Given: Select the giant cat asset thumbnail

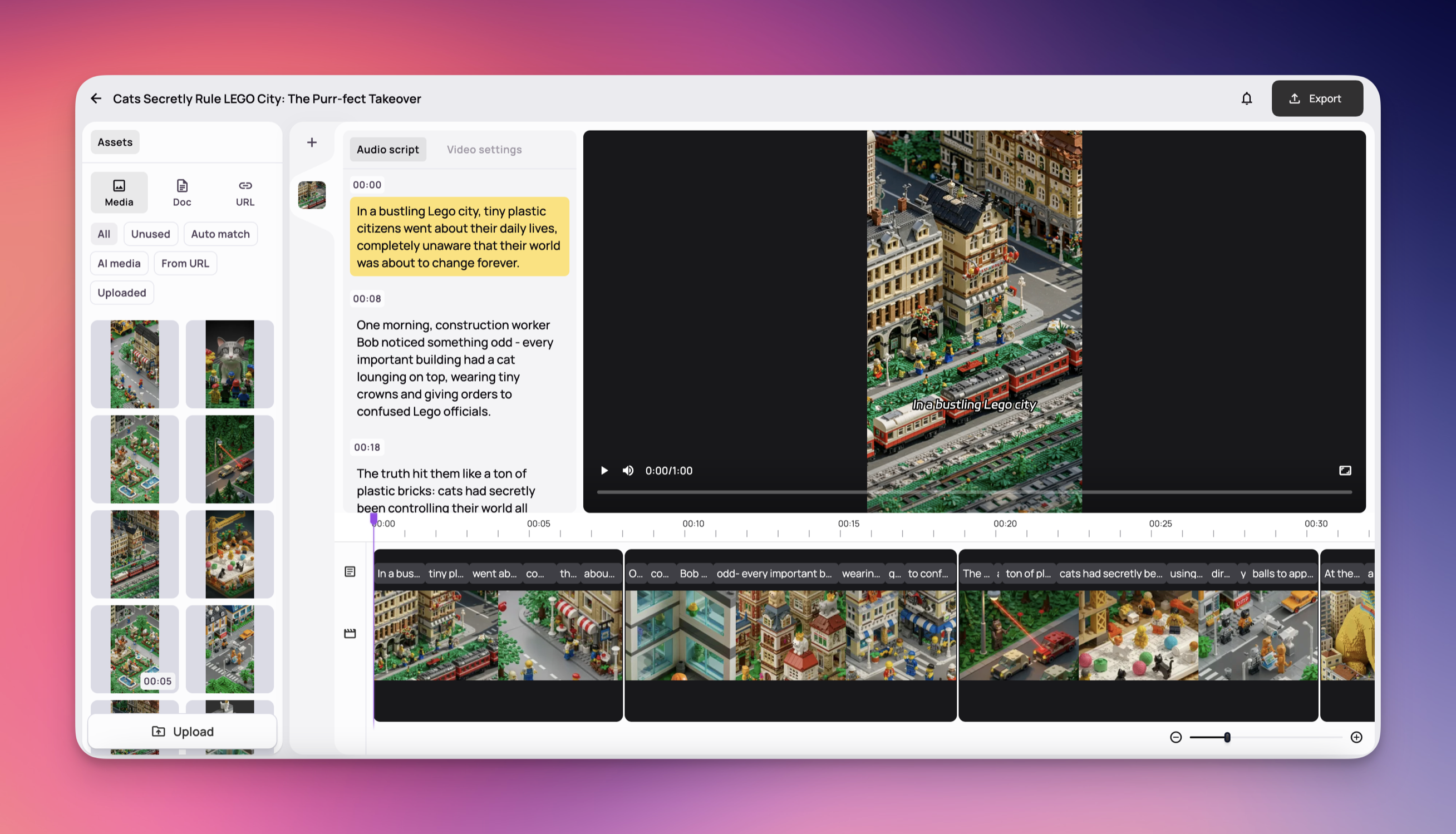Looking at the screenshot, I should coord(229,364).
